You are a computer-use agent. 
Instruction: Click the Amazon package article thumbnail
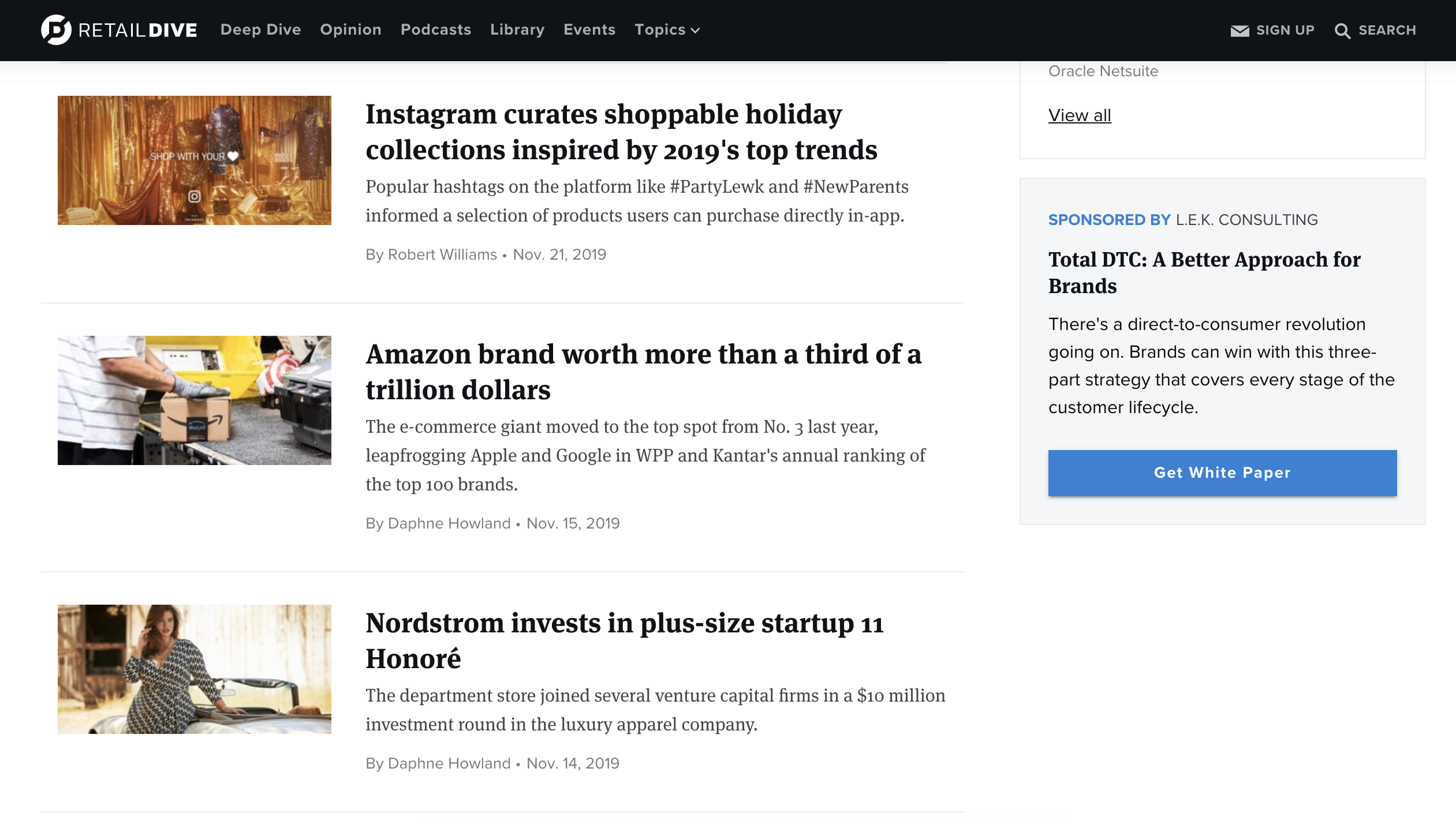pos(195,400)
